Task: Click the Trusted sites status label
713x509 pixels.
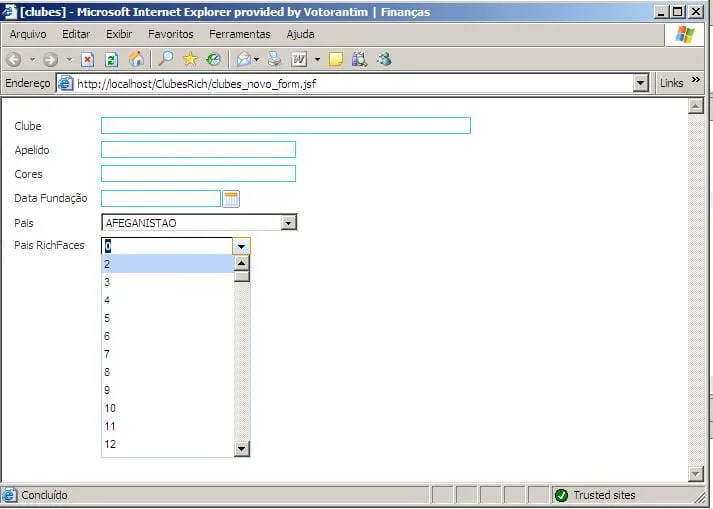Action: [604, 495]
